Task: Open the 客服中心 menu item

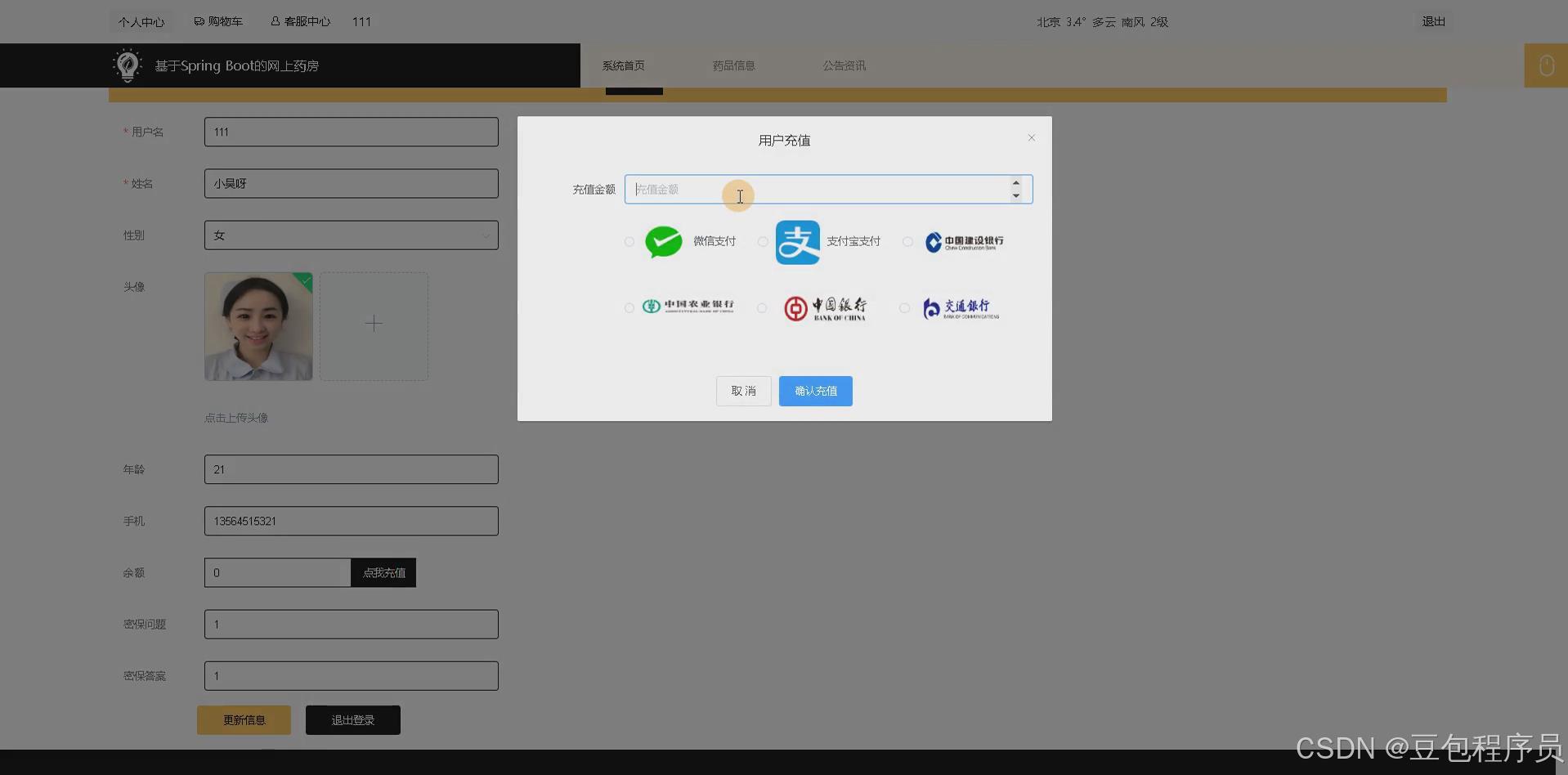Action: [300, 21]
